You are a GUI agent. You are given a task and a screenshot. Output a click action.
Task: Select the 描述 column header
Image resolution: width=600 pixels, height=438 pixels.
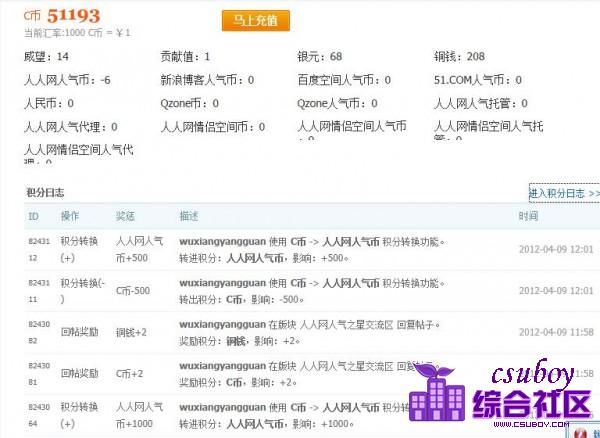click(x=188, y=216)
